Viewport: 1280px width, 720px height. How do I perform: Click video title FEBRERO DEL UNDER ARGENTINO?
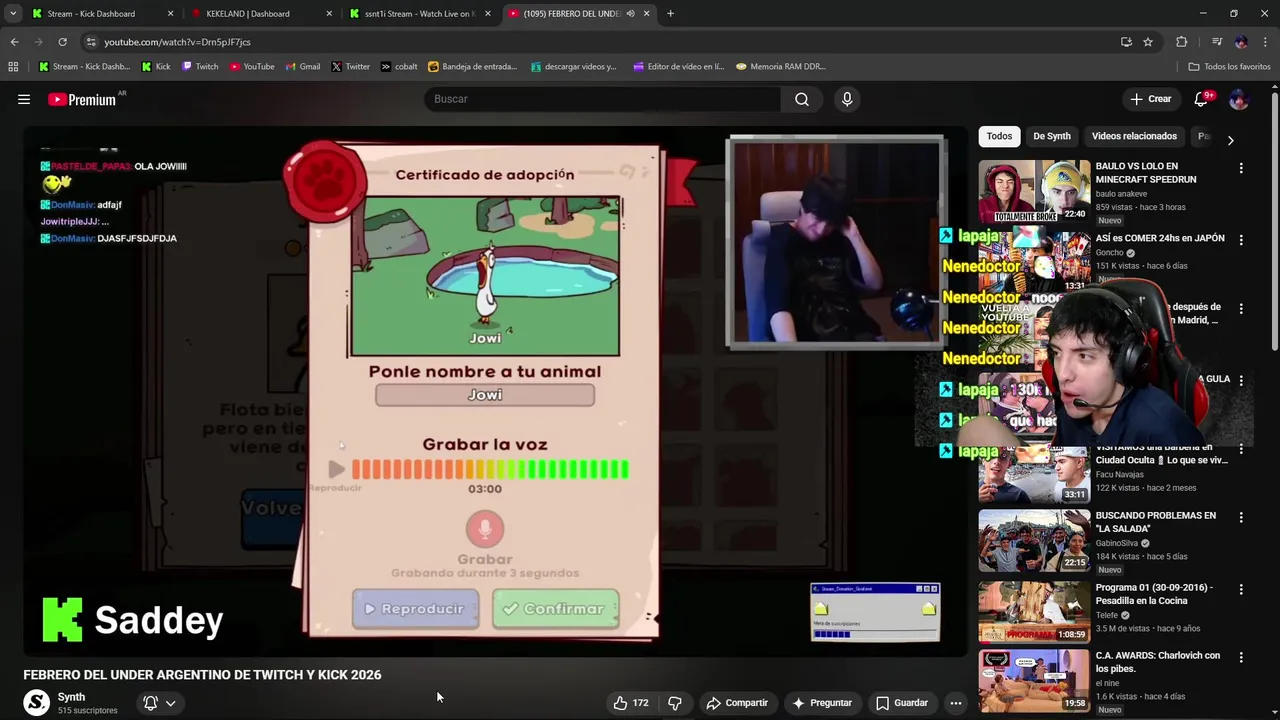[202, 675]
